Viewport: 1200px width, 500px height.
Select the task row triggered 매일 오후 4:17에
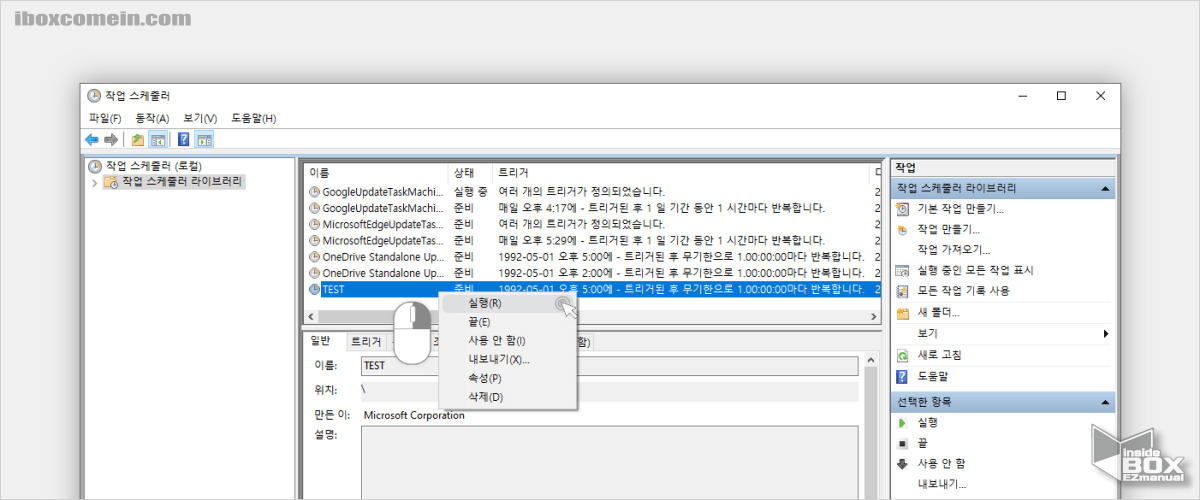coord(593,208)
